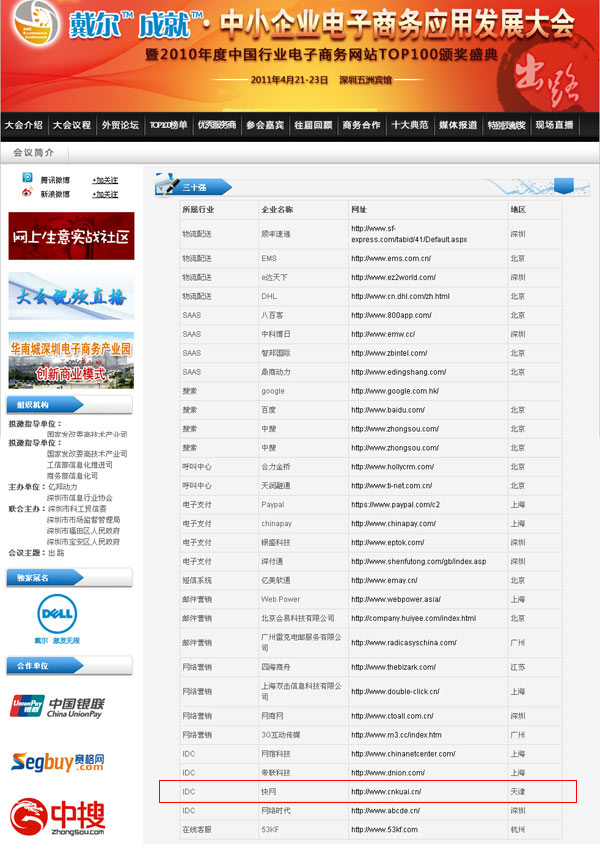Open the Dell sponsor logo

[x=58, y=619]
